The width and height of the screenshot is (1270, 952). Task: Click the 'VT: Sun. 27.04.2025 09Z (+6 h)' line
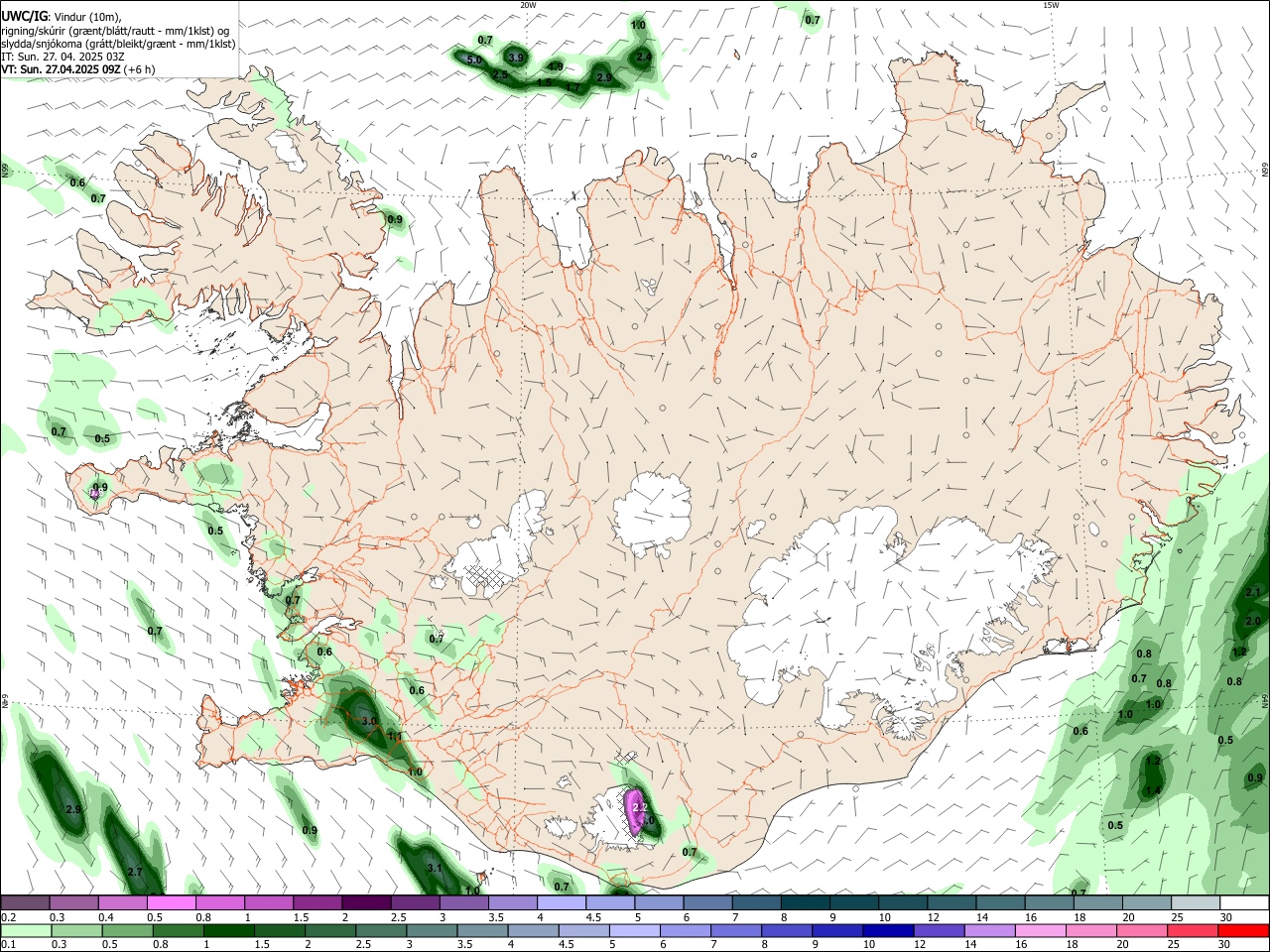[x=77, y=69]
